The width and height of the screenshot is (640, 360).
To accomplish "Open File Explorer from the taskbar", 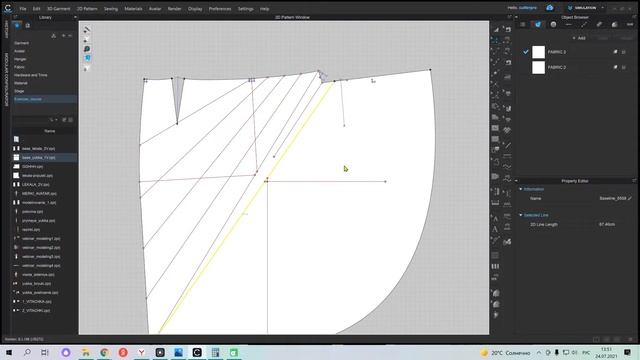I will coord(86,352).
